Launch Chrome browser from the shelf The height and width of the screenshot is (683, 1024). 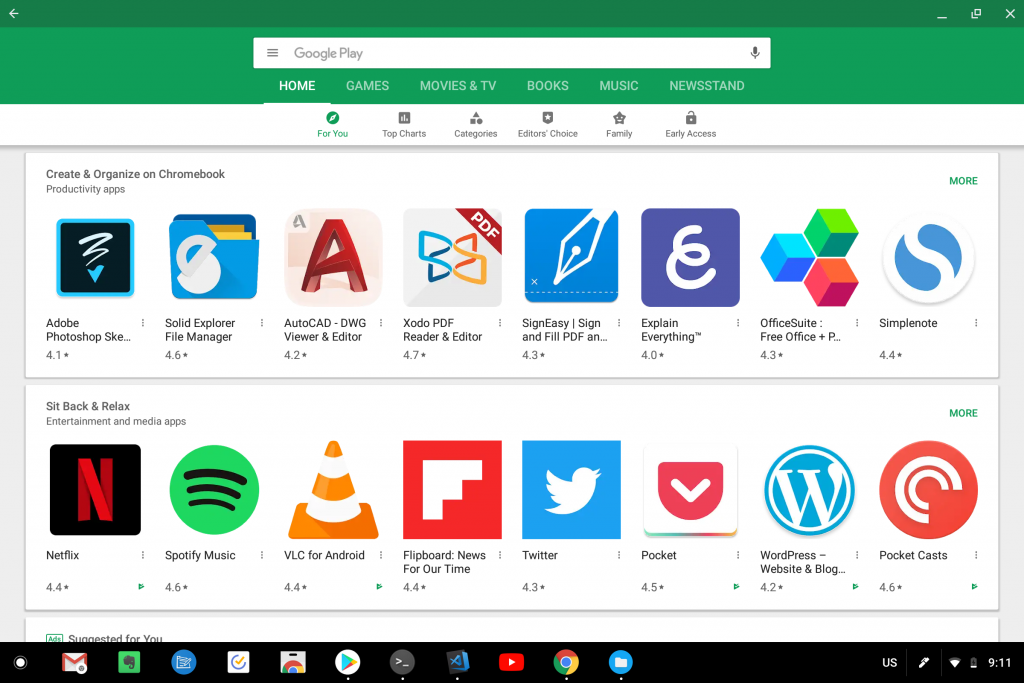(566, 662)
